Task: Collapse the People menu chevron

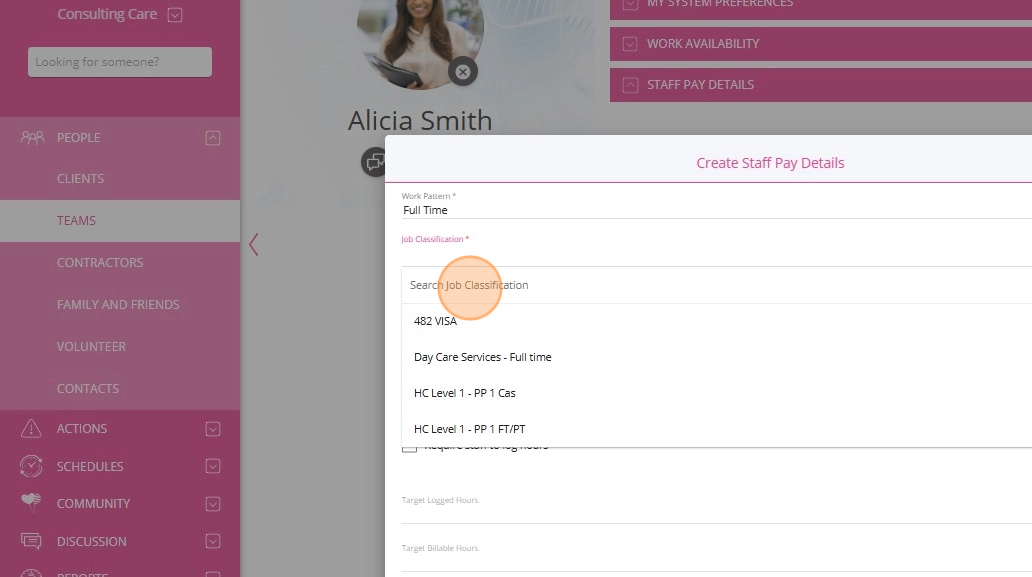Action: 213,138
